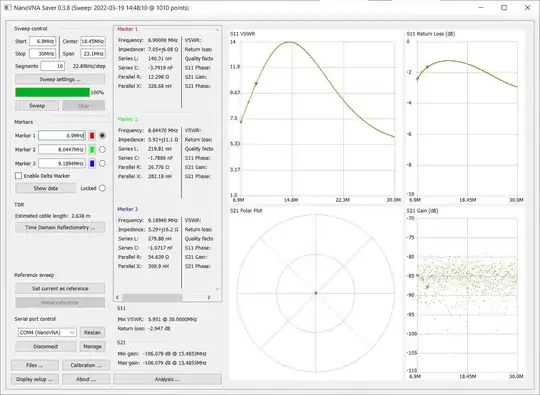Click the Estimated cable length 2.638 m text
The width and height of the screenshot is (540, 395).
coord(53,216)
